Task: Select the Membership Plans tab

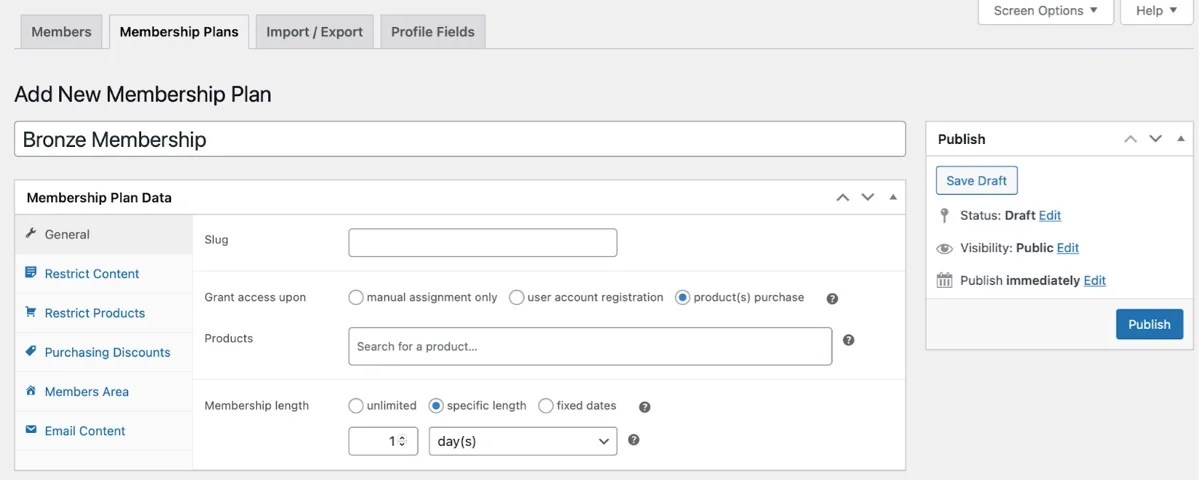Action: point(179,31)
